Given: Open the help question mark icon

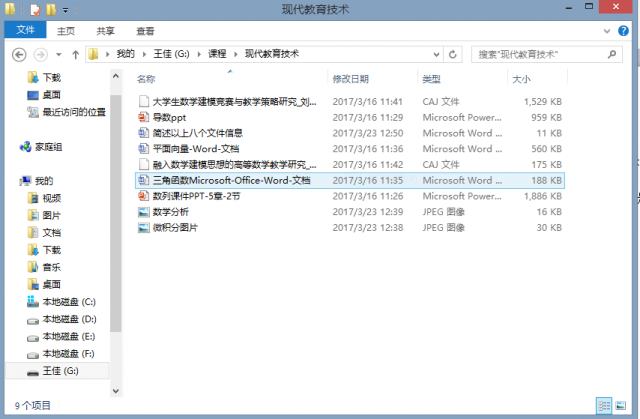Looking at the screenshot, I should tap(629, 30).
